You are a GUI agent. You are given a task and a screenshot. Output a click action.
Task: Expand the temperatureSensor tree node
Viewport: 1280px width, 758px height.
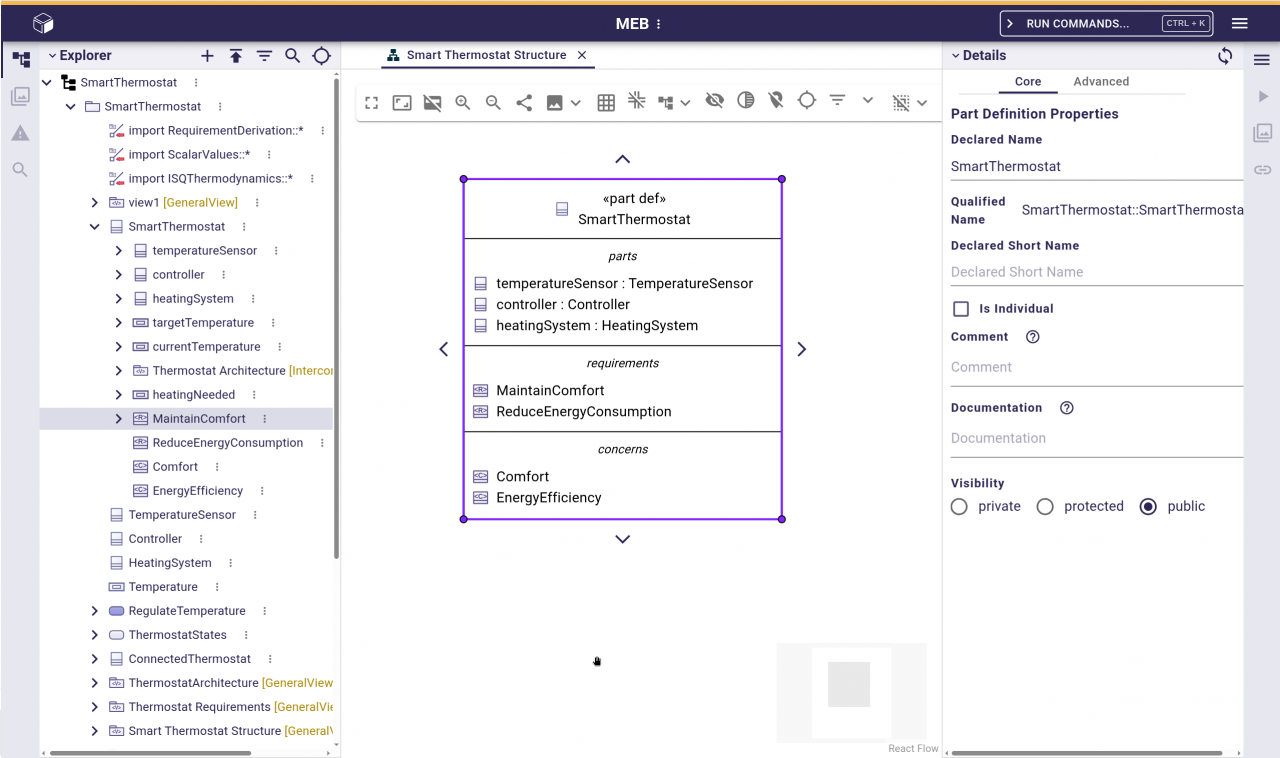point(118,251)
